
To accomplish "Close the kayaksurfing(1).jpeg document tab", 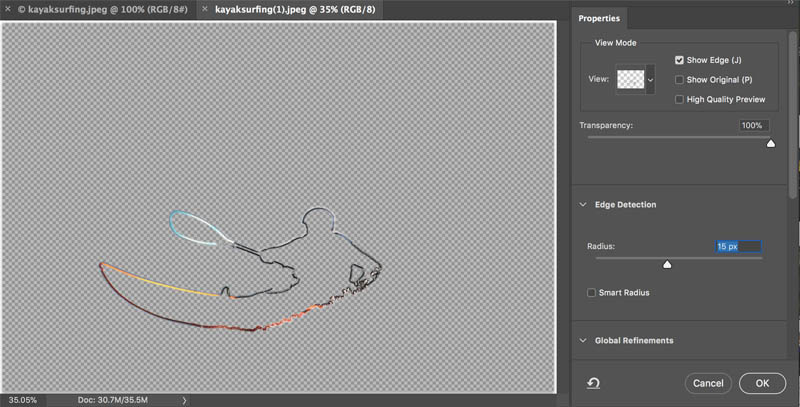I will 205,9.
